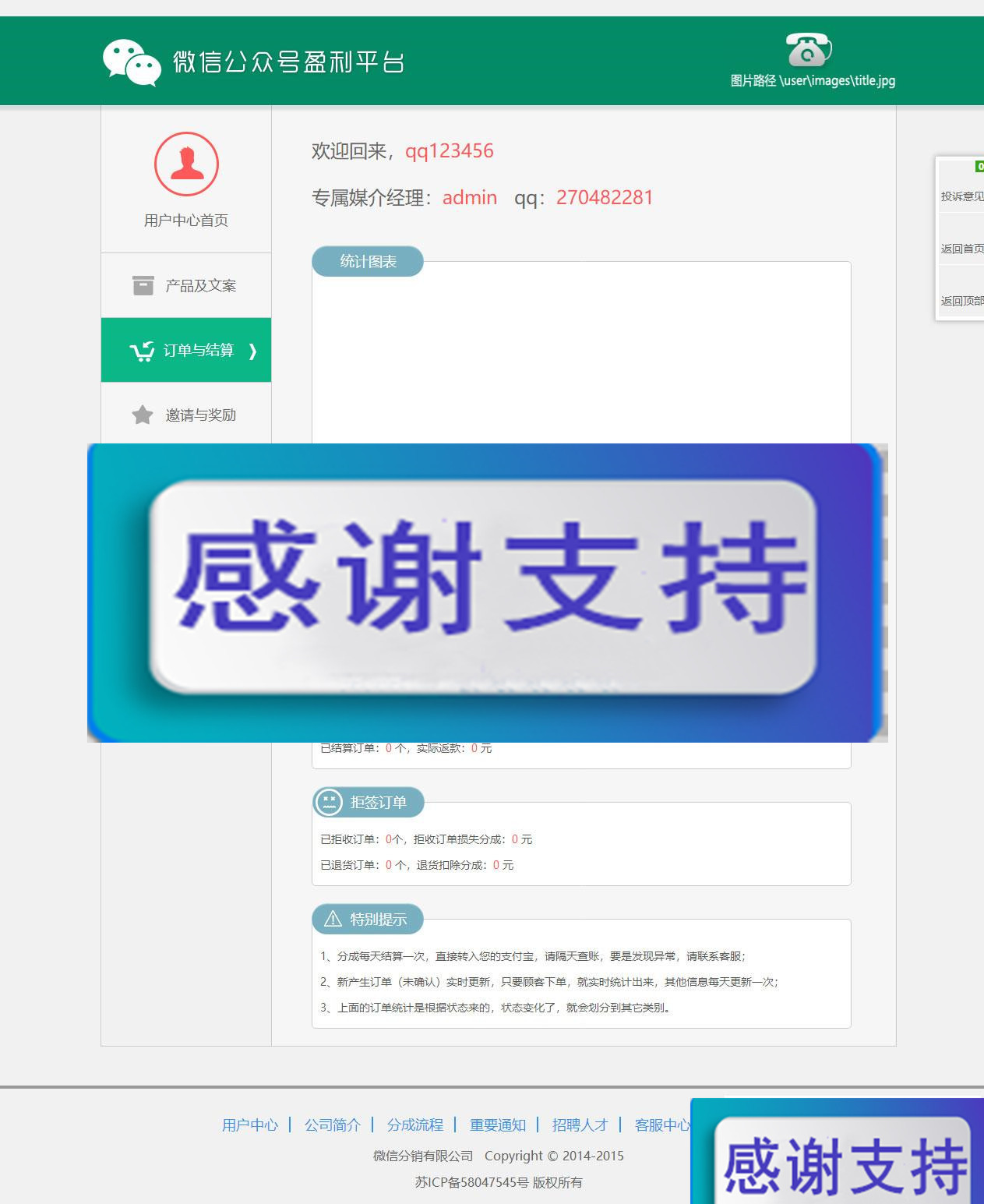
Task: Click the shopping cart icon on 订单与结算
Action: coord(141,351)
